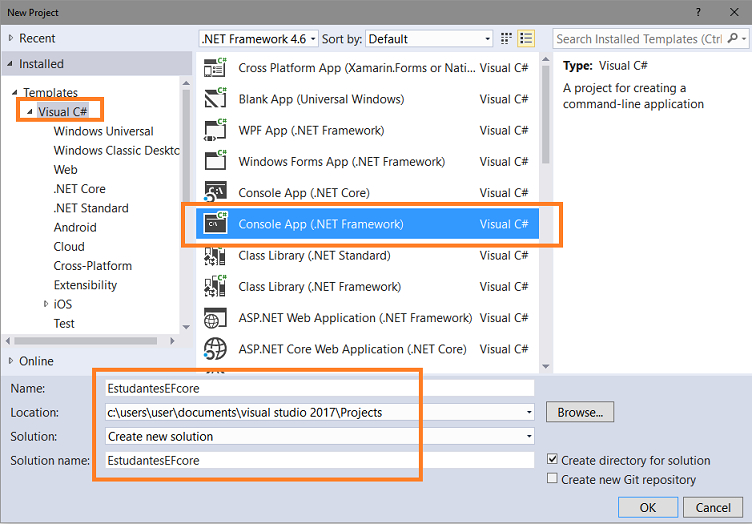Click the ASP.NET Core Web Application globe icon
The width and height of the screenshot is (752, 524).
point(215,349)
